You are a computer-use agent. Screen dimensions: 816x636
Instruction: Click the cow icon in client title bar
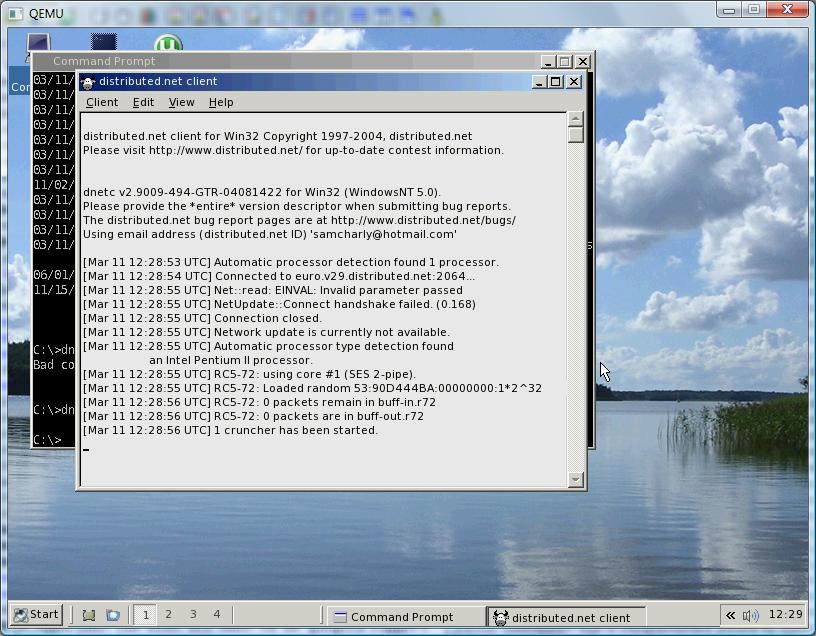click(x=88, y=82)
